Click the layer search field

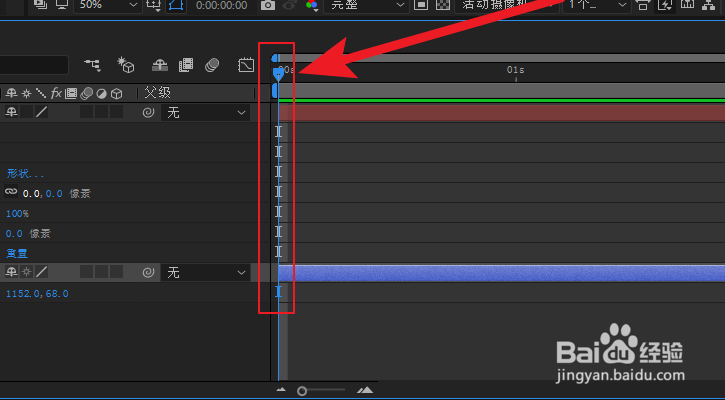point(34,65)
